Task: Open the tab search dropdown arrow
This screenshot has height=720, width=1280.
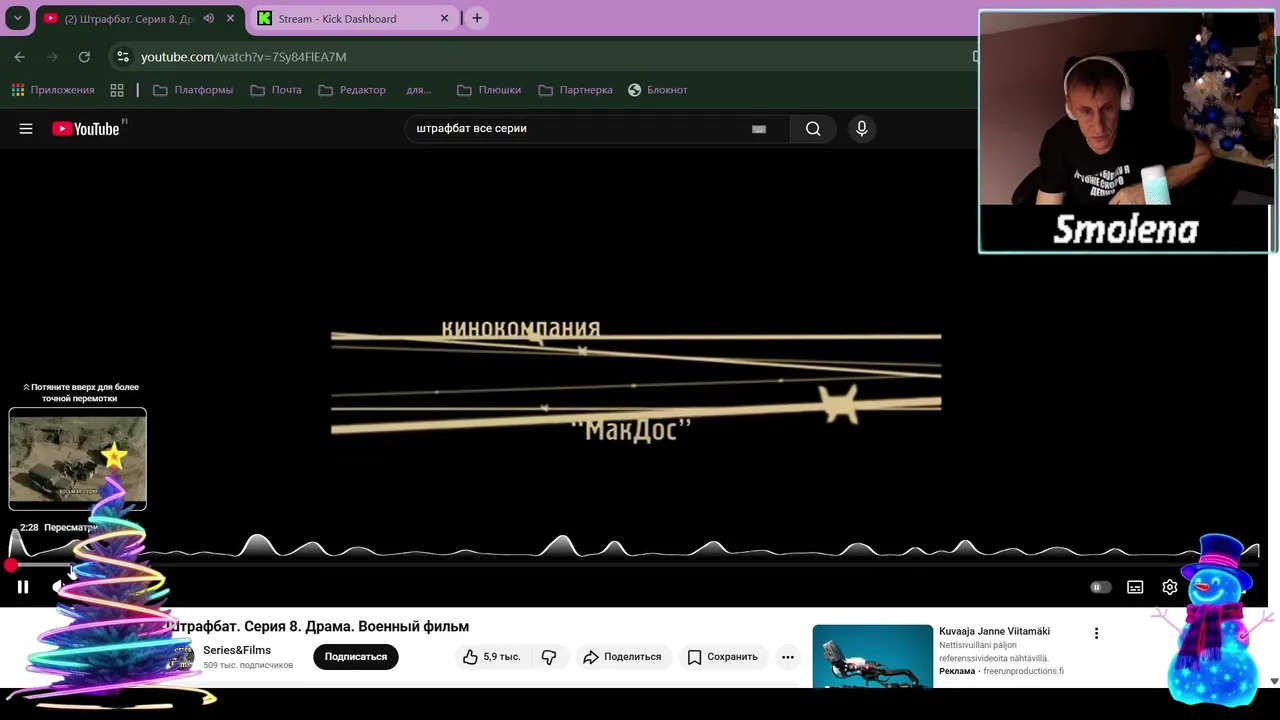Action: click(x=17, y=18)
